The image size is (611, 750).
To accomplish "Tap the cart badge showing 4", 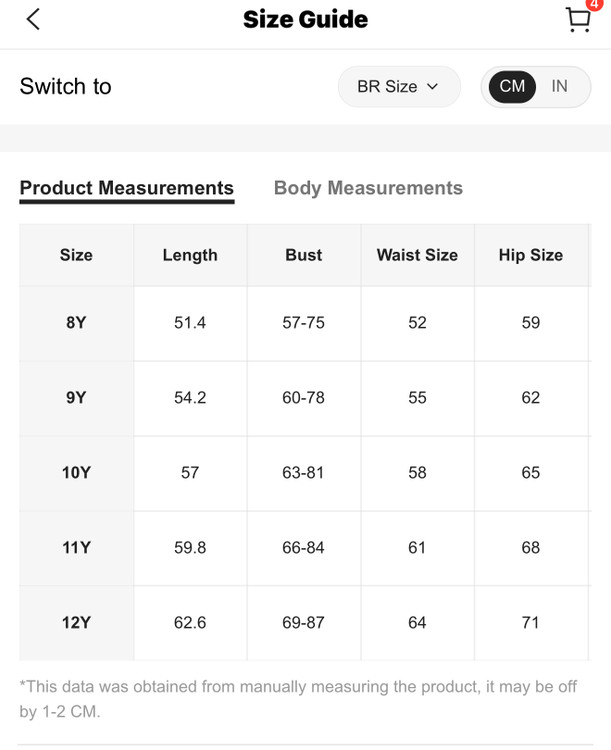I will 594,5.
